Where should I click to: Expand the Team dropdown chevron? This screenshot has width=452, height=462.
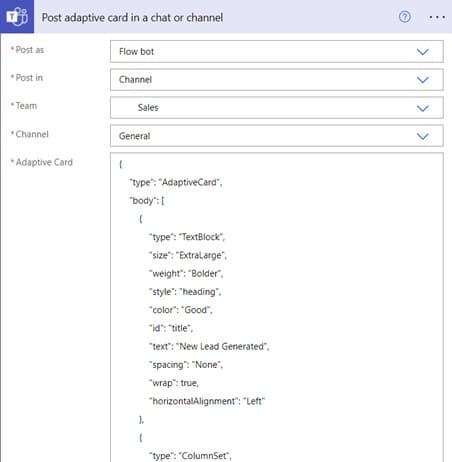click(x=423, y=108)
